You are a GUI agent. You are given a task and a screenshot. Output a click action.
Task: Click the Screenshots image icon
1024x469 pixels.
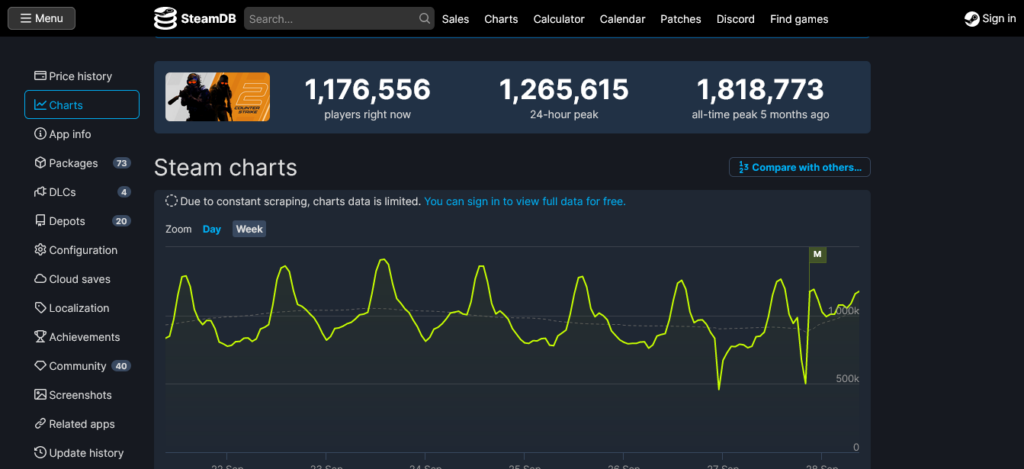click(x=40, y=395)
